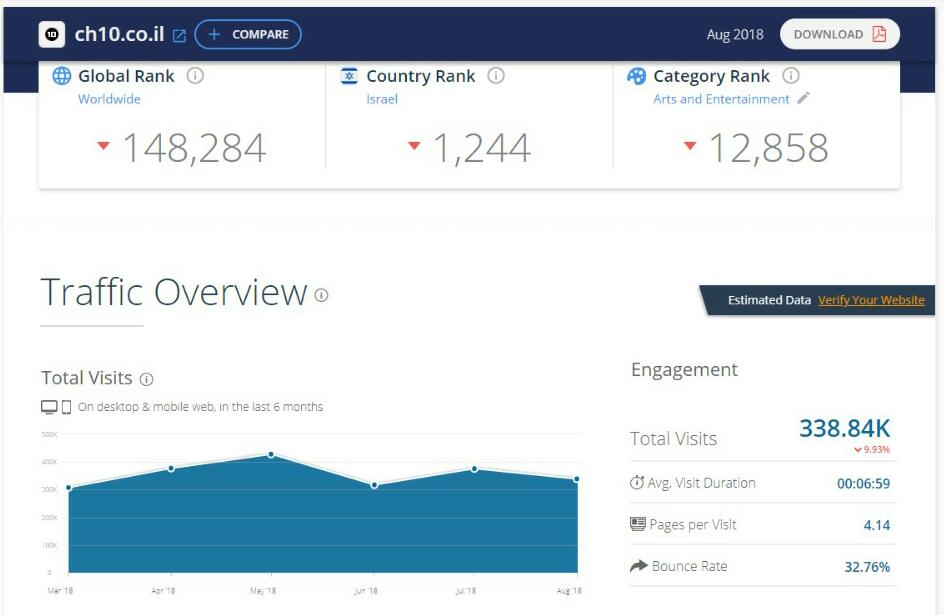Screen dimensions: 944x615
Task: Click the Global Rank globe icon
Action: 62,76
